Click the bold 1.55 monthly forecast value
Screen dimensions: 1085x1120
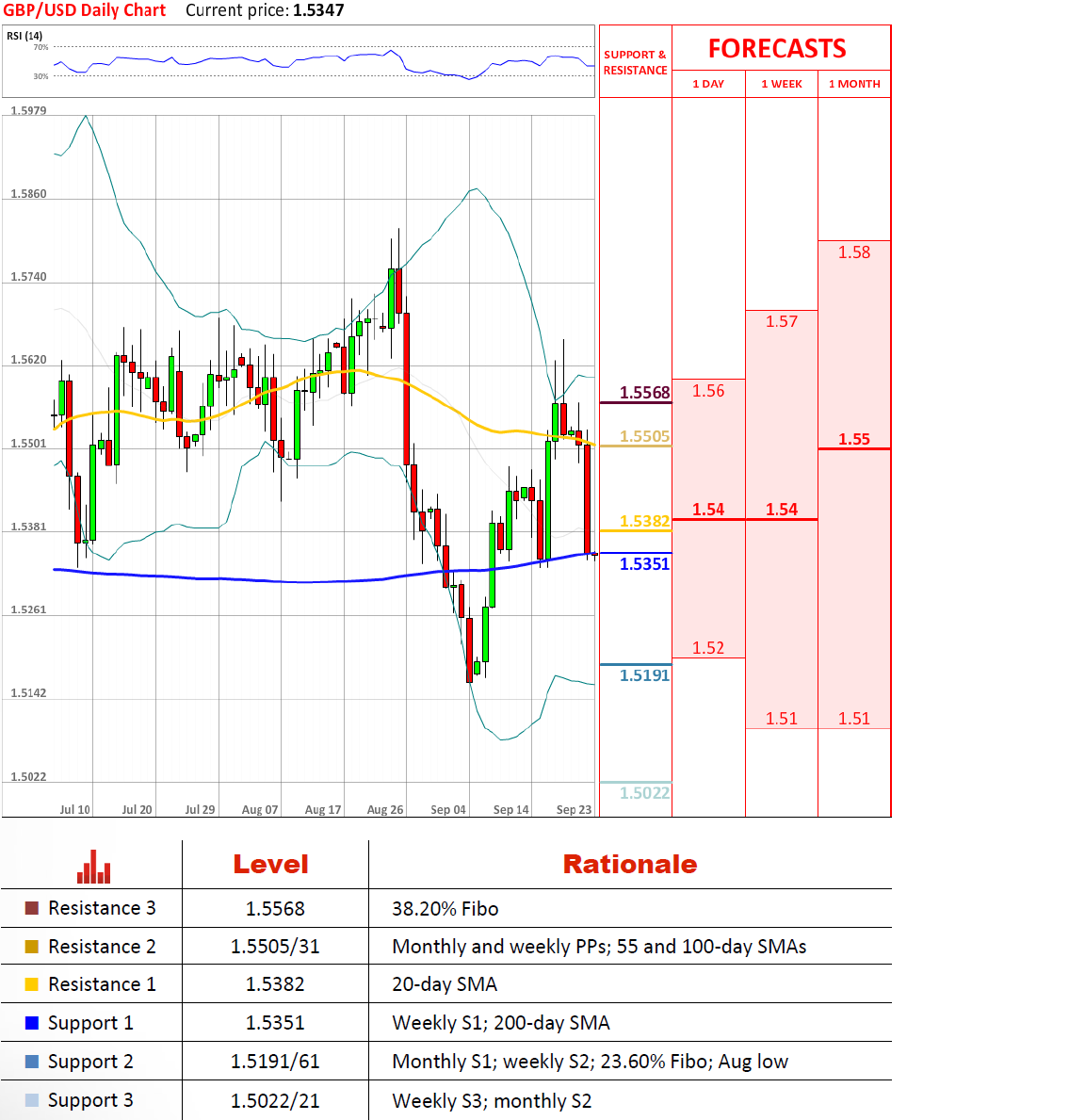click(854, 439)
